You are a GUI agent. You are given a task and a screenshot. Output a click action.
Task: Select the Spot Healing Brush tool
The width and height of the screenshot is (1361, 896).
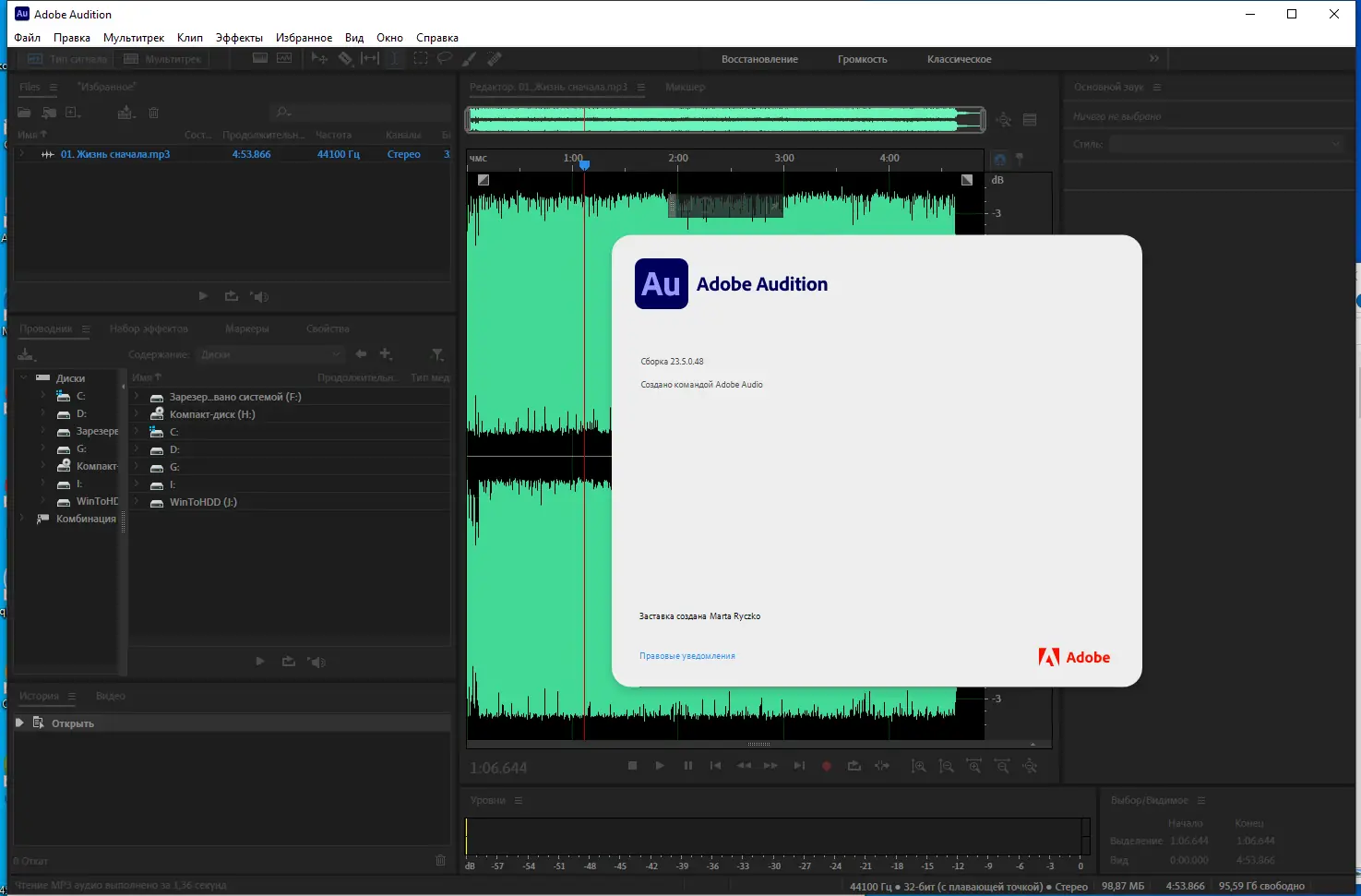click(495, 58)
